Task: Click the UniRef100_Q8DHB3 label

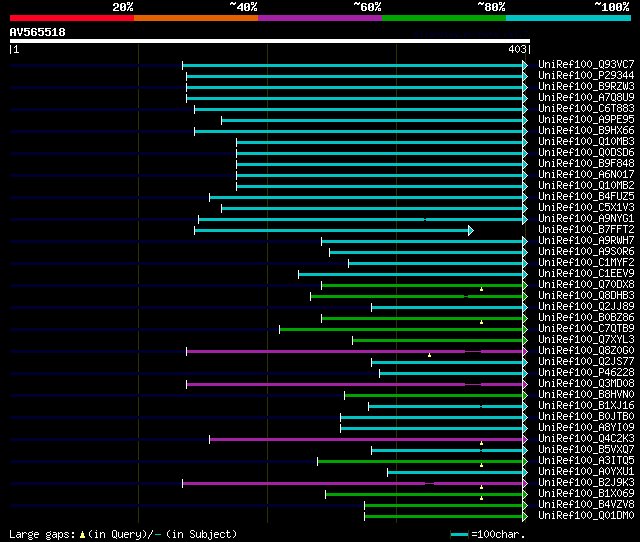Action: (586, 296)
